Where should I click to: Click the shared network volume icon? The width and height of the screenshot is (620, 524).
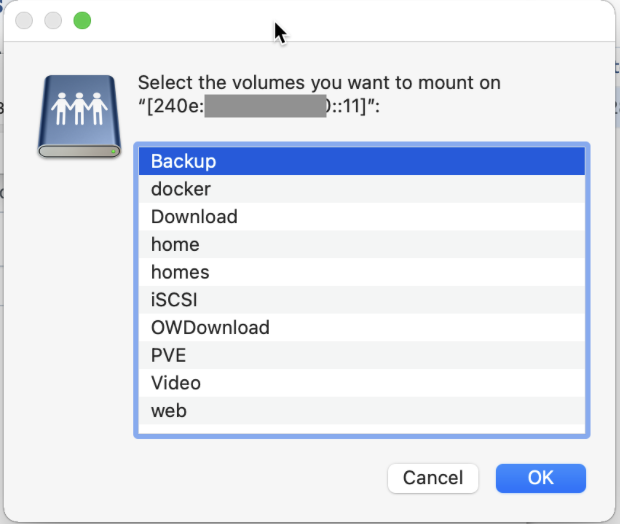[x=79, y=115]
